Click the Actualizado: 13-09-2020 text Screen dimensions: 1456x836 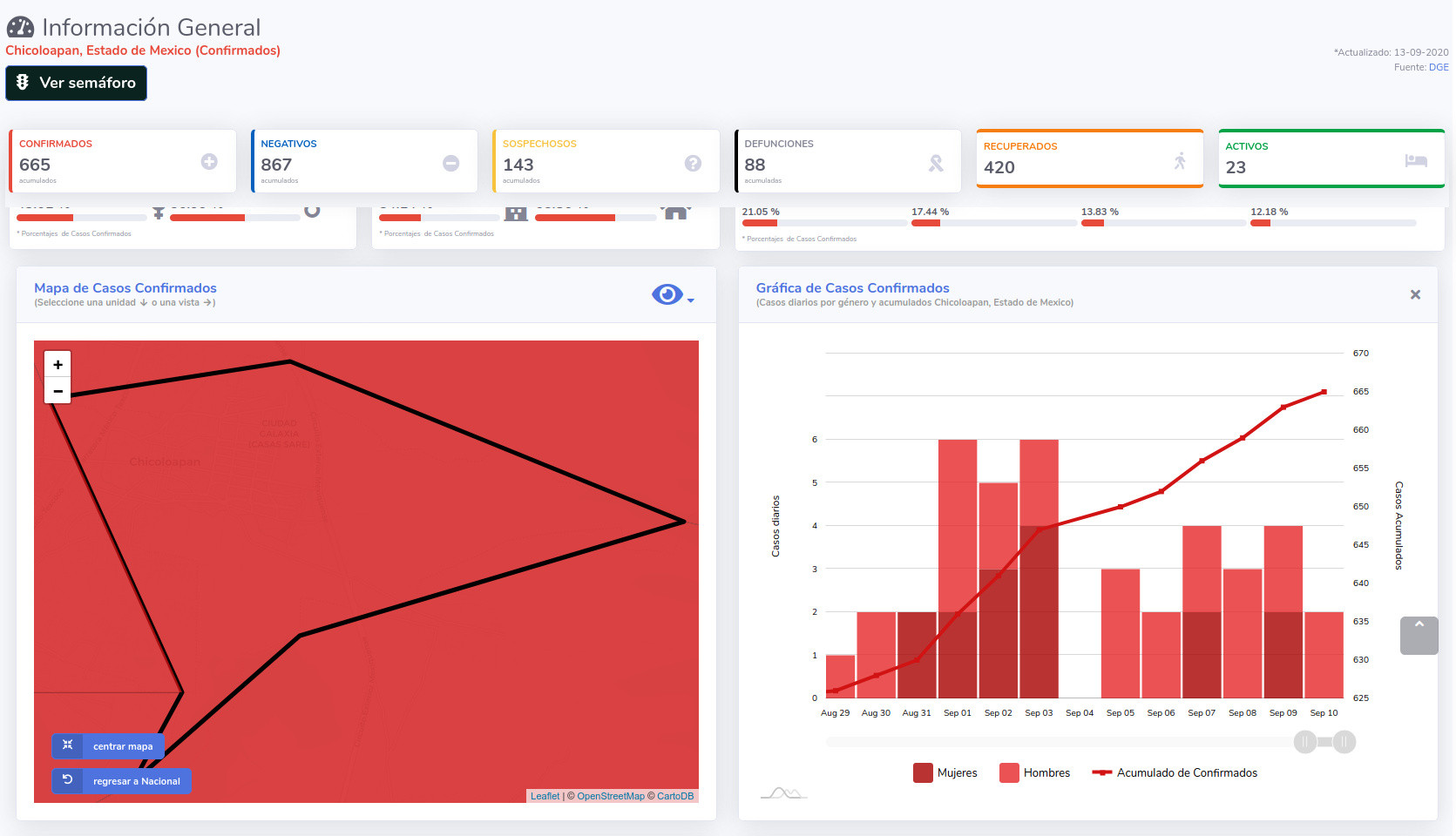pyautogui.click(x=1392, y=52)
